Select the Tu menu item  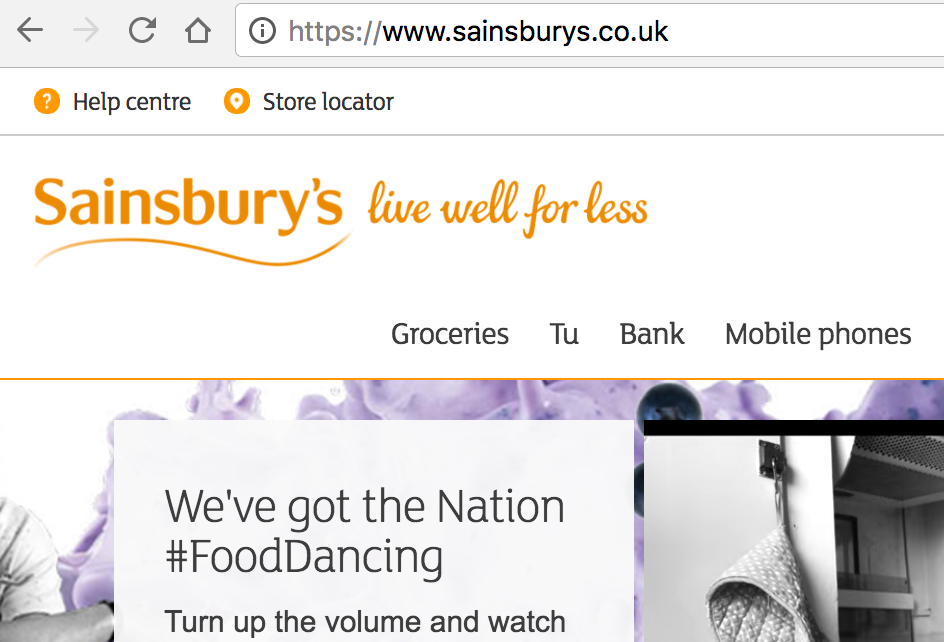click(564, 334)
